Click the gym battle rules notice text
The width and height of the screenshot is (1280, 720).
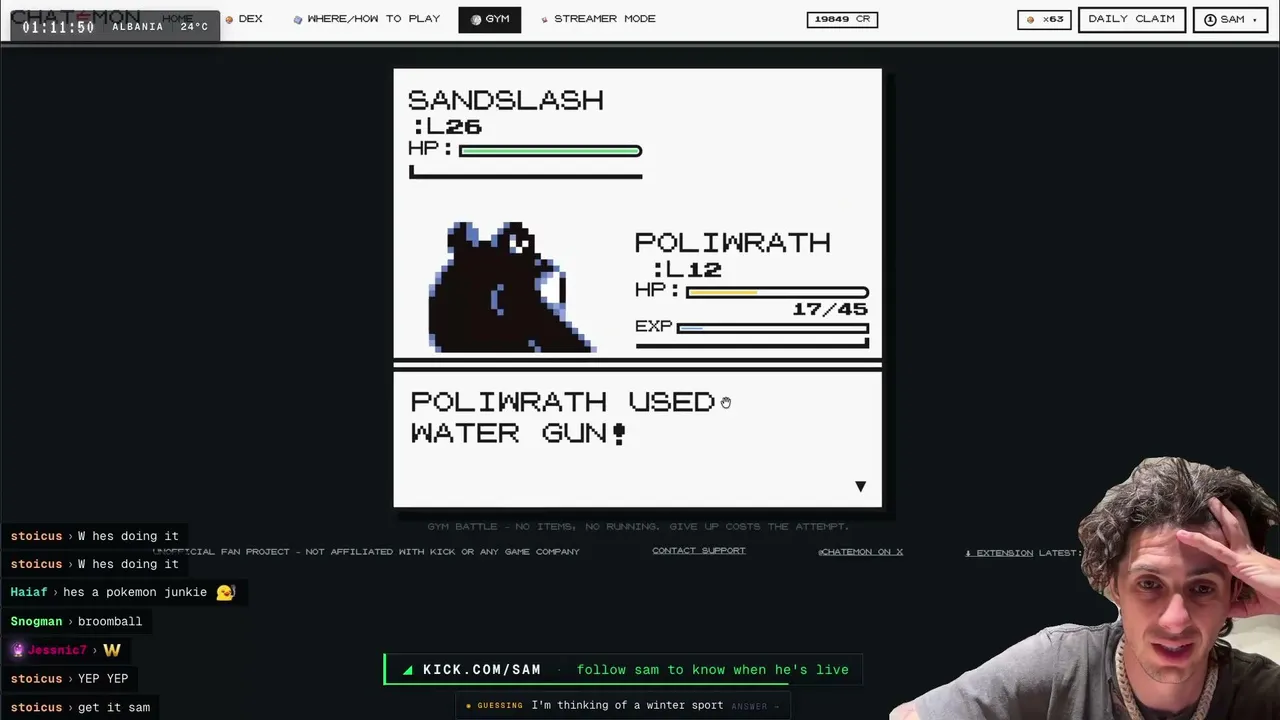638,527
